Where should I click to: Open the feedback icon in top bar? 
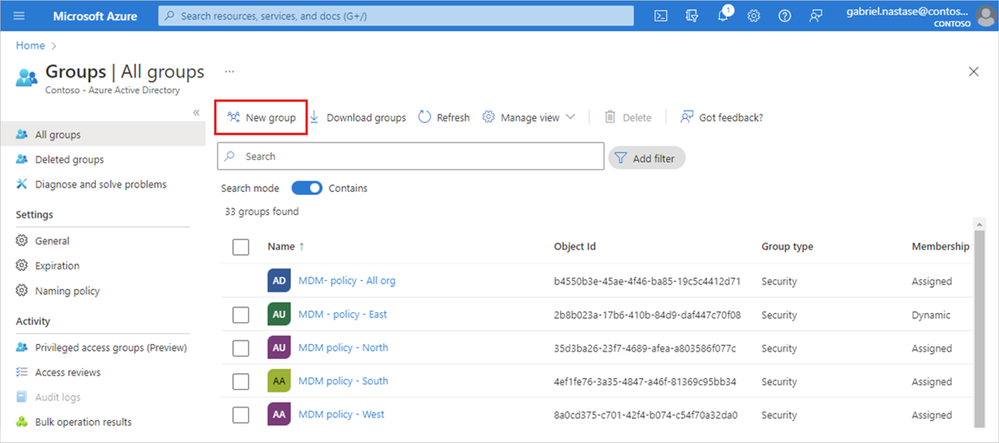pos(816,16)
